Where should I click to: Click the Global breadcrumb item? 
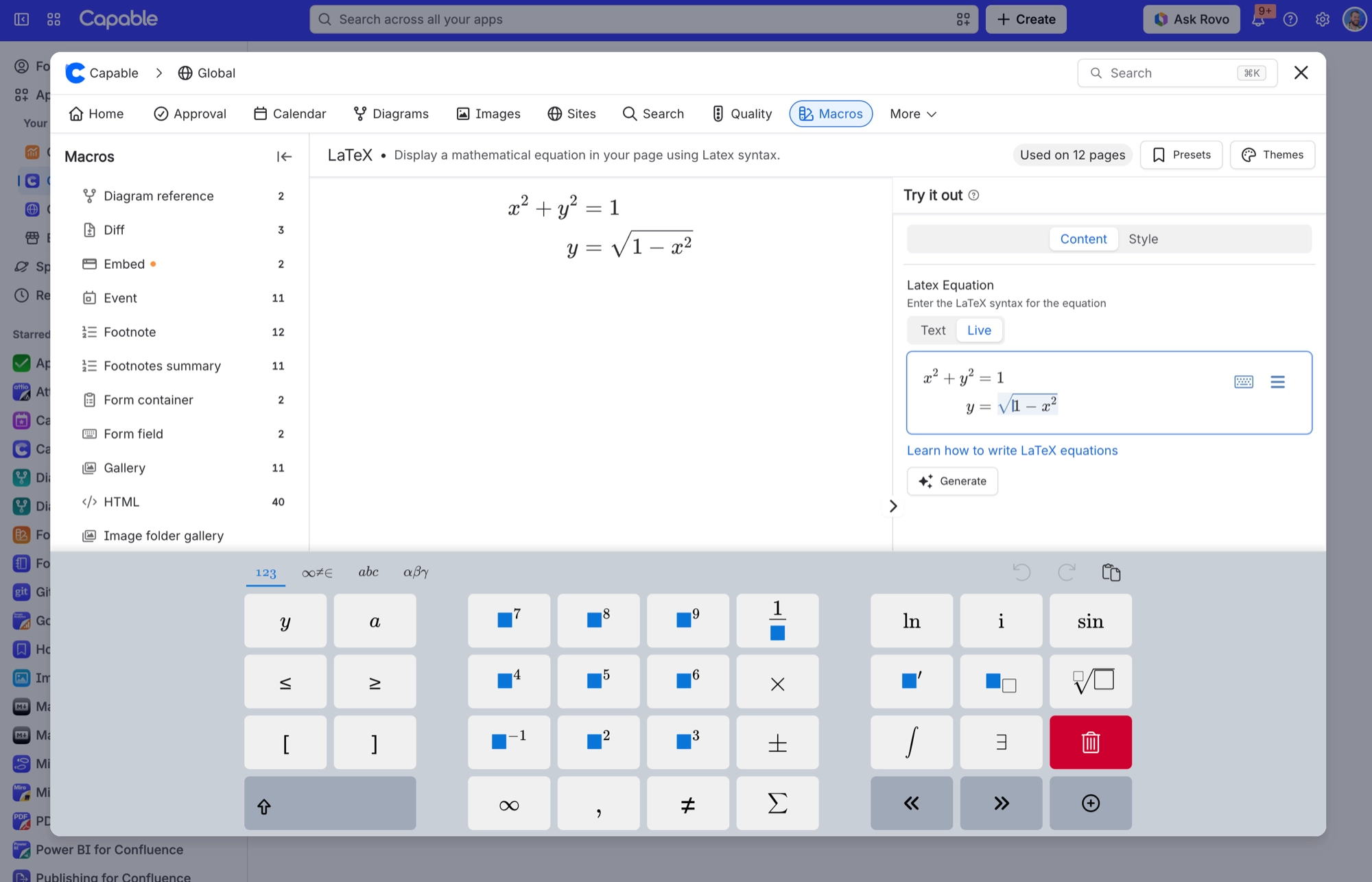pyautogui.click(x=206, y=73)
